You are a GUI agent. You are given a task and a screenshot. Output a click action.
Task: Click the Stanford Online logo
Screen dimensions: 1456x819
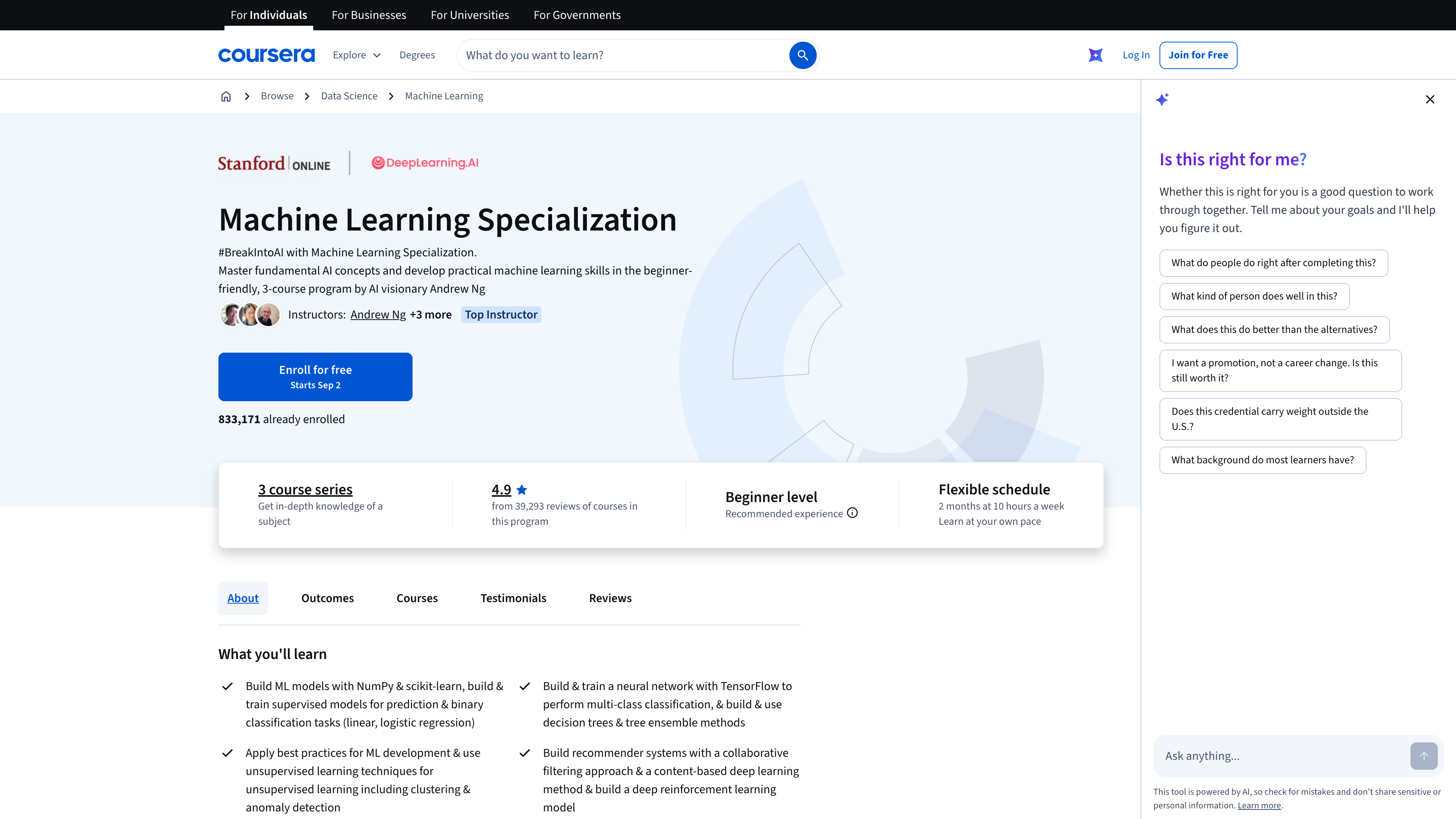pos(274,163)
